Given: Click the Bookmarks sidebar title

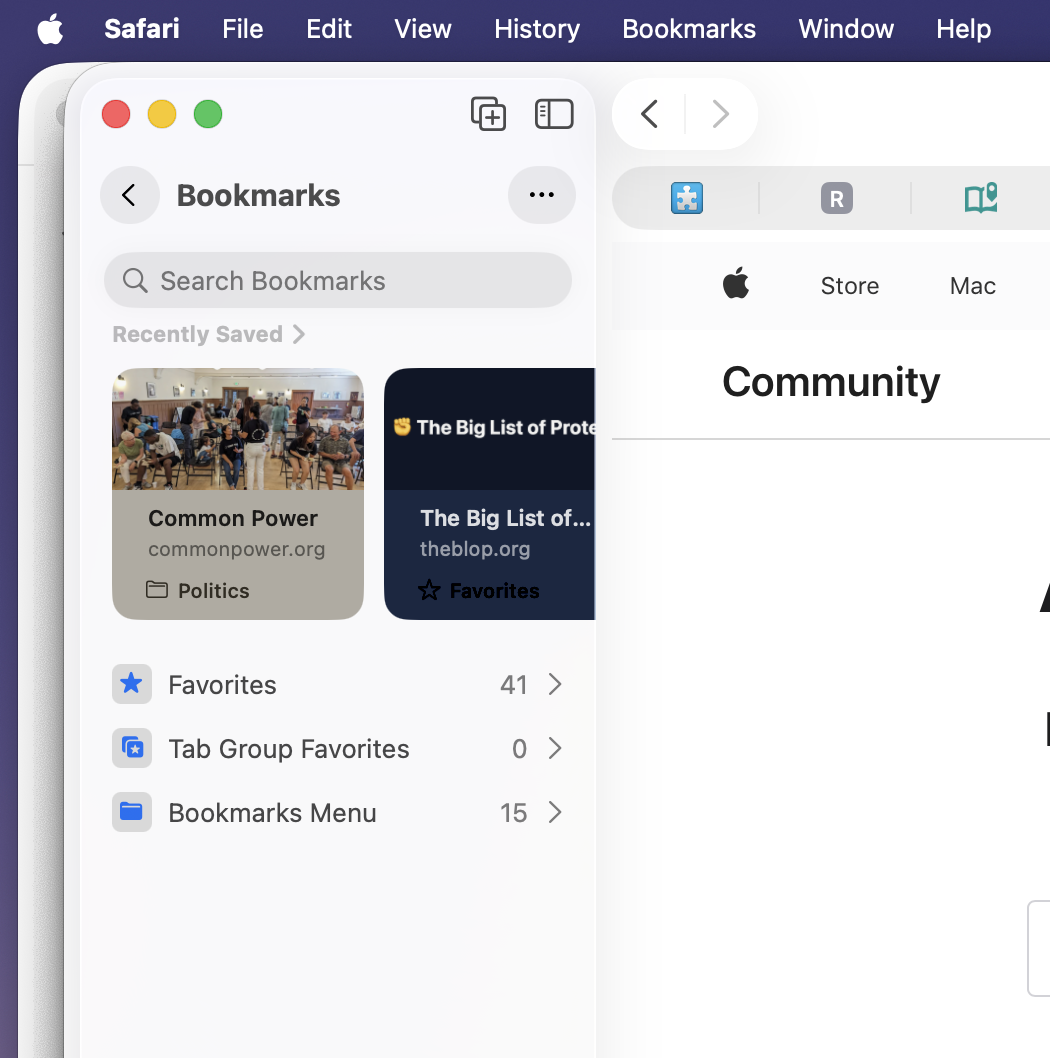Looking at the screenshot, I should (x=258, y=195).
